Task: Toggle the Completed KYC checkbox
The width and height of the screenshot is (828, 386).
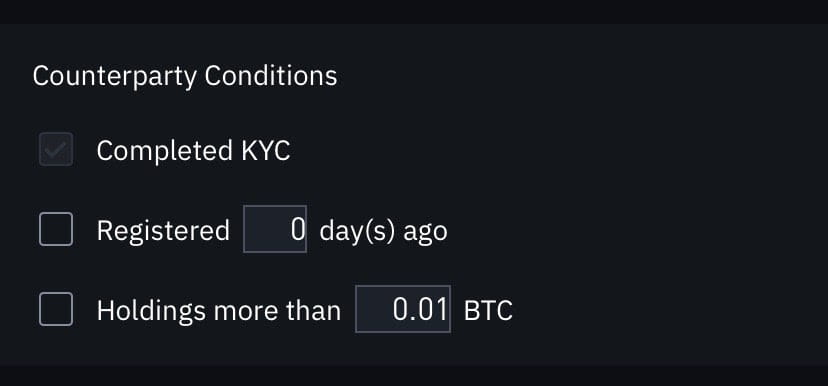Action: click(56, 149)
